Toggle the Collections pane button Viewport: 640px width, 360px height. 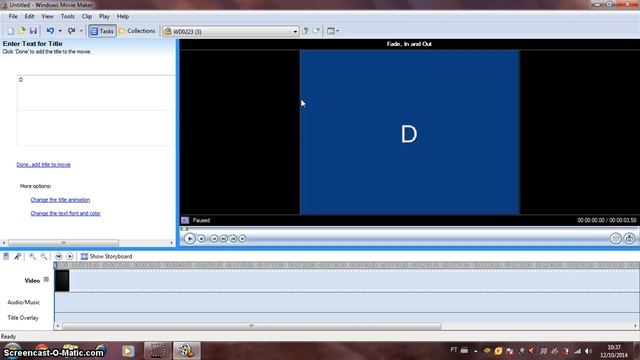pyautogui.click(x=137, y=31)
